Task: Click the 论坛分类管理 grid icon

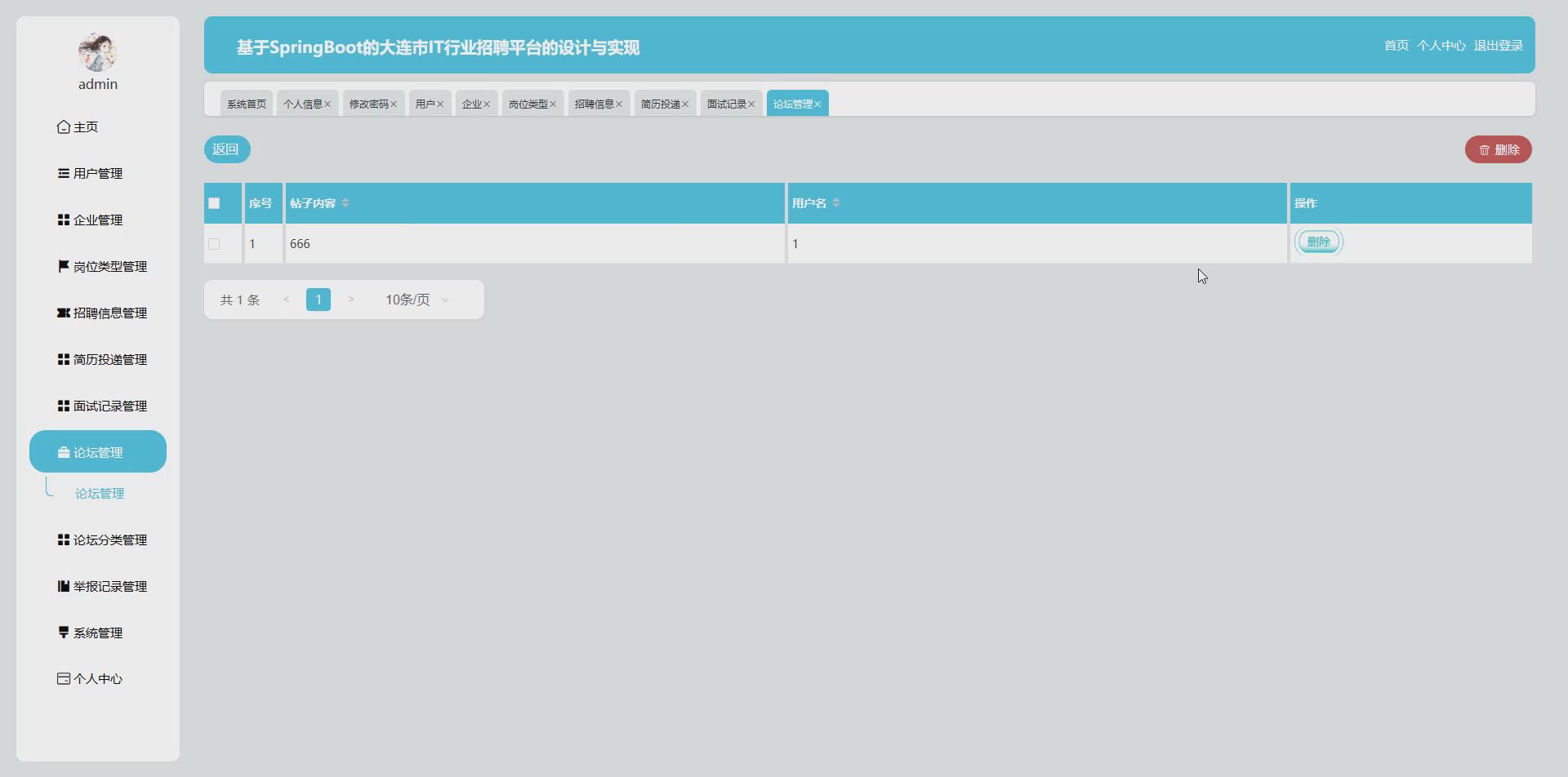Action: [63, 540]
